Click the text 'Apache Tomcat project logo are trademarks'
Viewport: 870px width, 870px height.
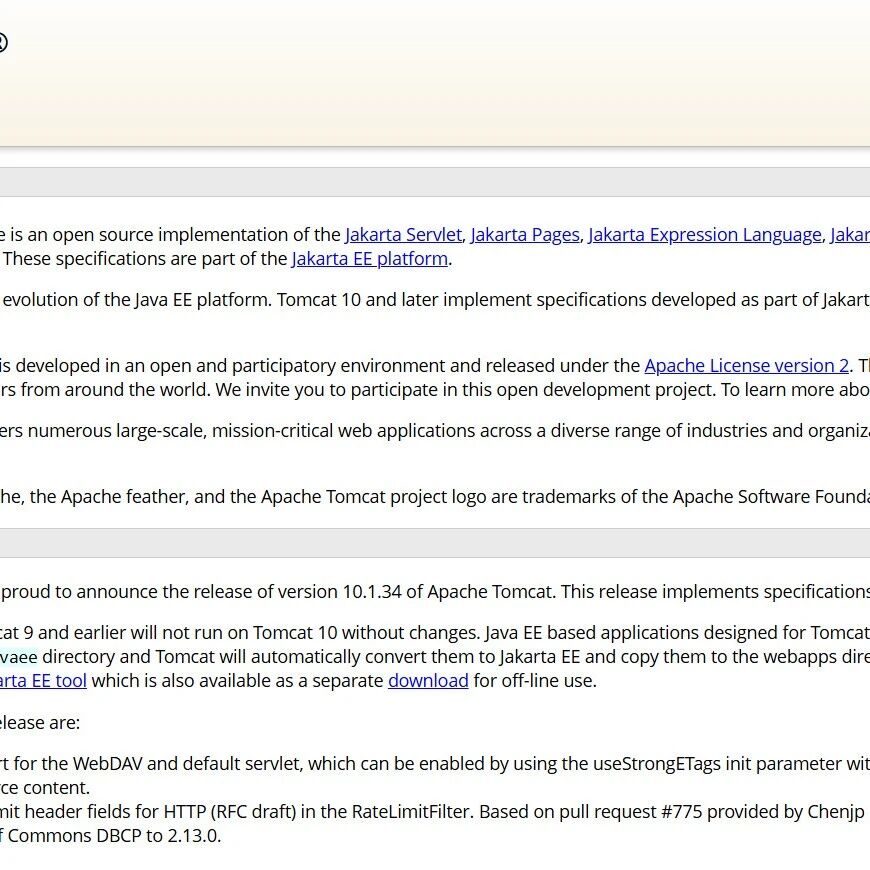tap(438, 497)
